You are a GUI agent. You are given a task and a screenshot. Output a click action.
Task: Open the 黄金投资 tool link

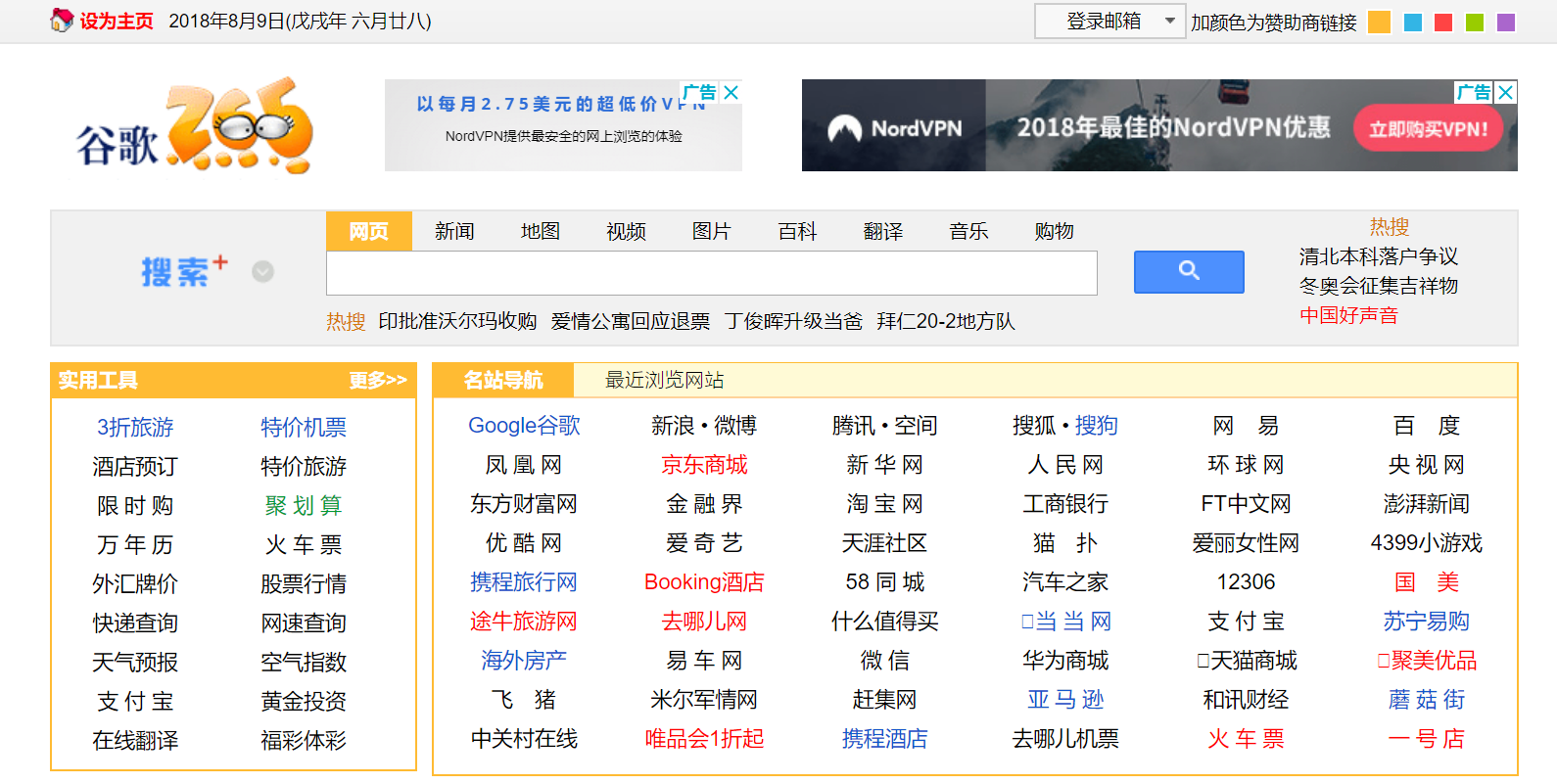pos(304,702)
